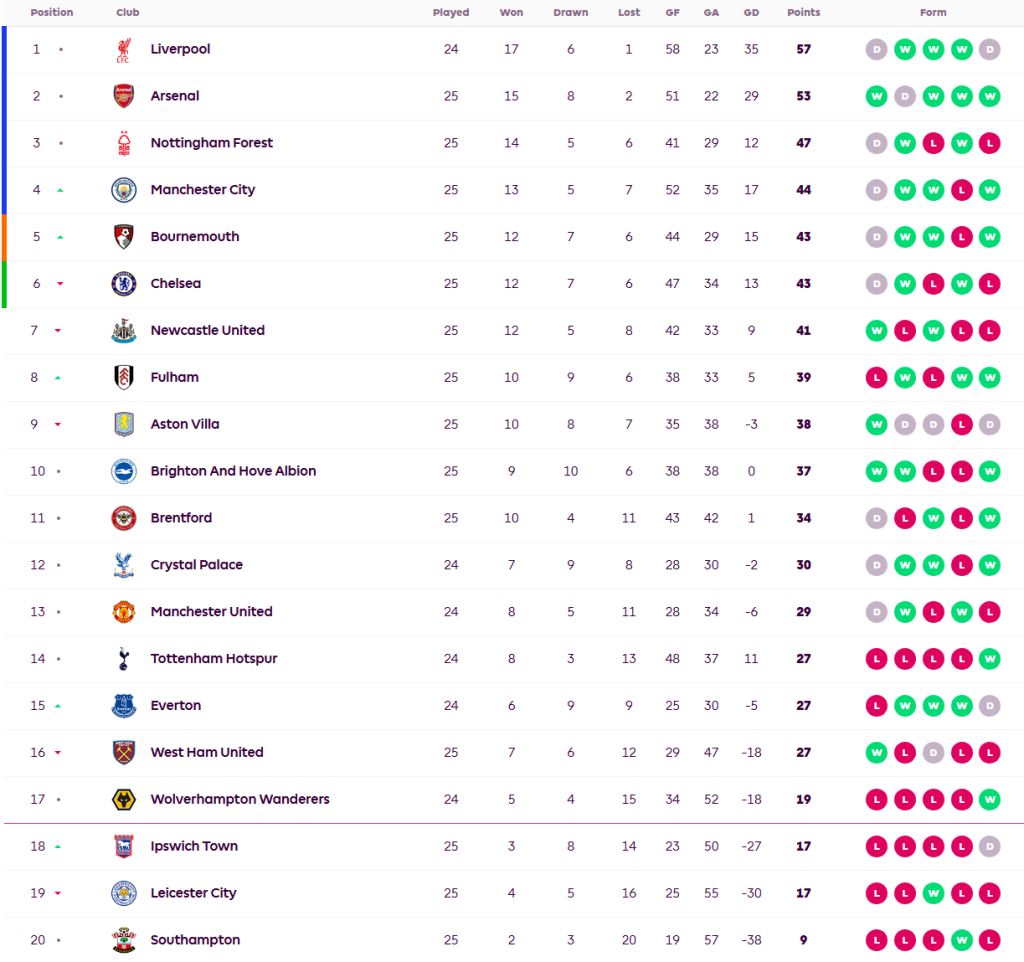Image resolution: width=1024 pixels, height=962 pixels.
Task: Open the Crystal Palace team link
Action: 196,565
